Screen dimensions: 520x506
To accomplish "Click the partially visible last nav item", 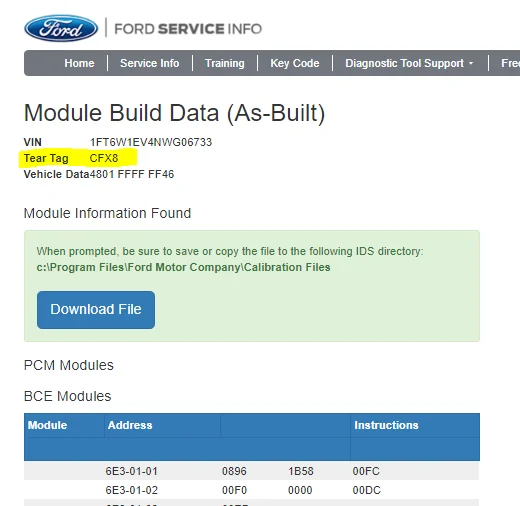I will pos(510,63).
